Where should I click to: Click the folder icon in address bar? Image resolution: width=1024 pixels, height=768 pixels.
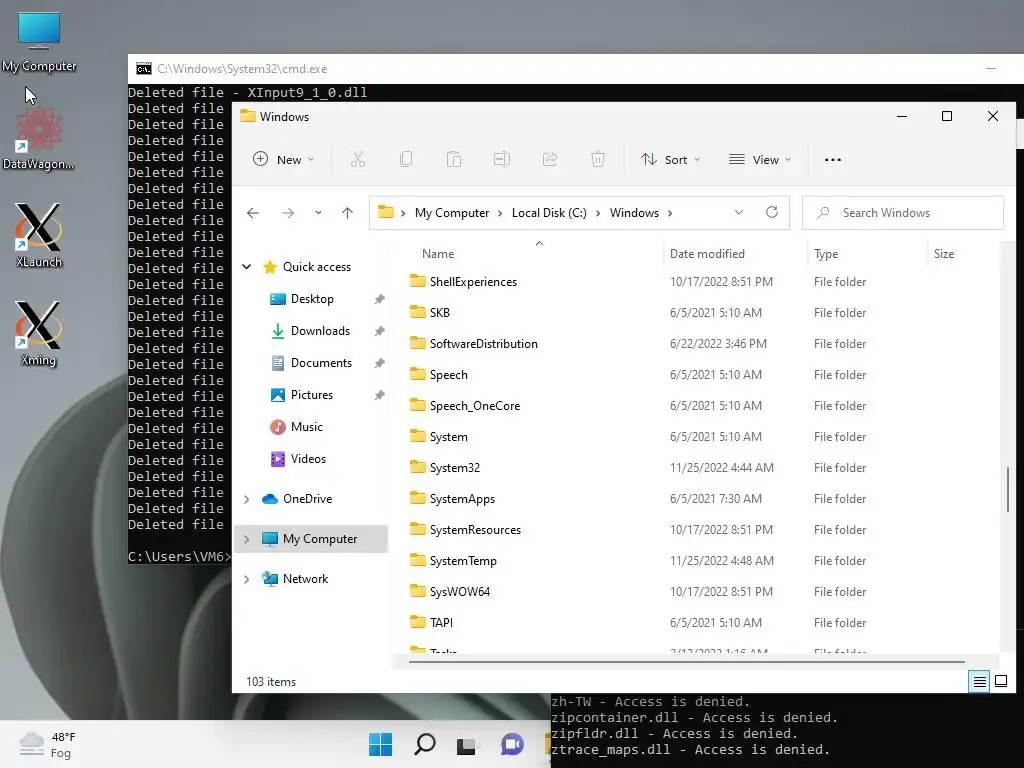point(386,212)
